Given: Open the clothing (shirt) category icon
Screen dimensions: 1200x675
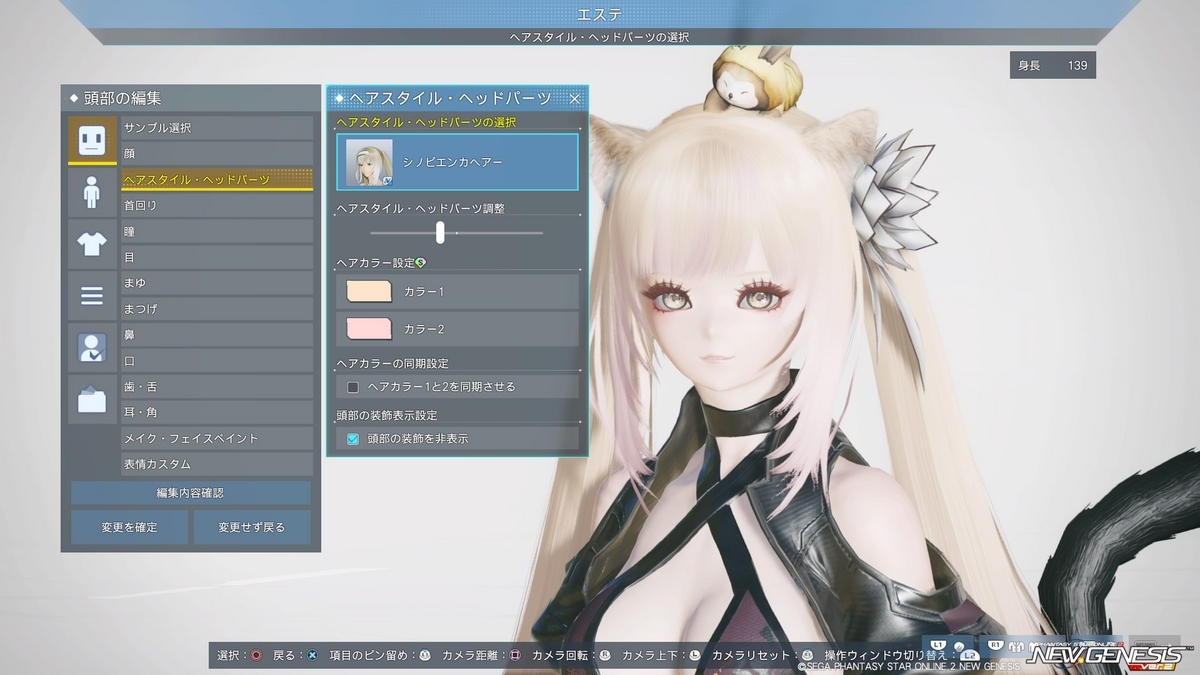Looking at the screenshot, I should (x=92, y=244).
